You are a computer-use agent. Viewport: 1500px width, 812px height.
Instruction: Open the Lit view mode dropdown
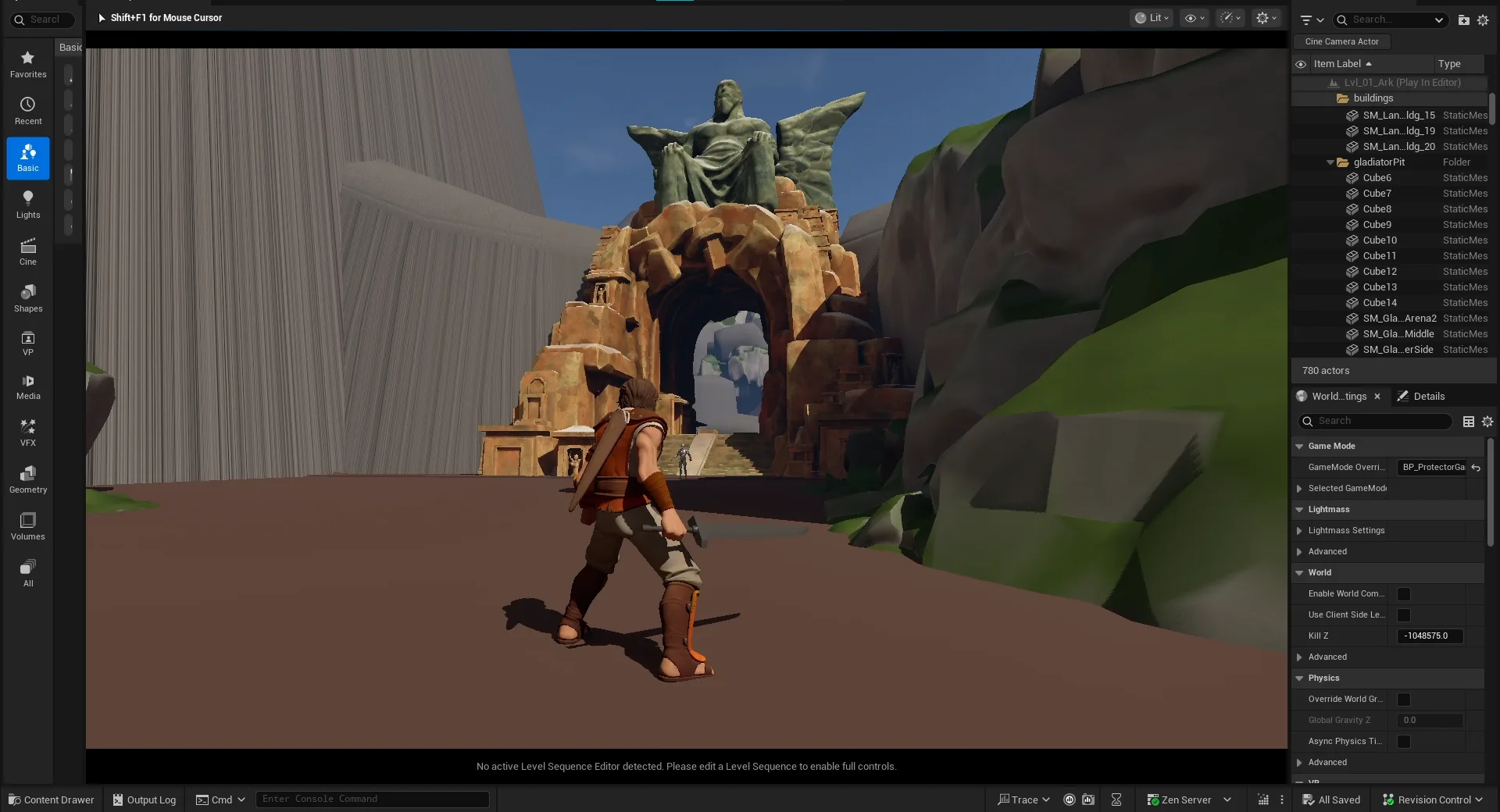(x=1152, y=18)
